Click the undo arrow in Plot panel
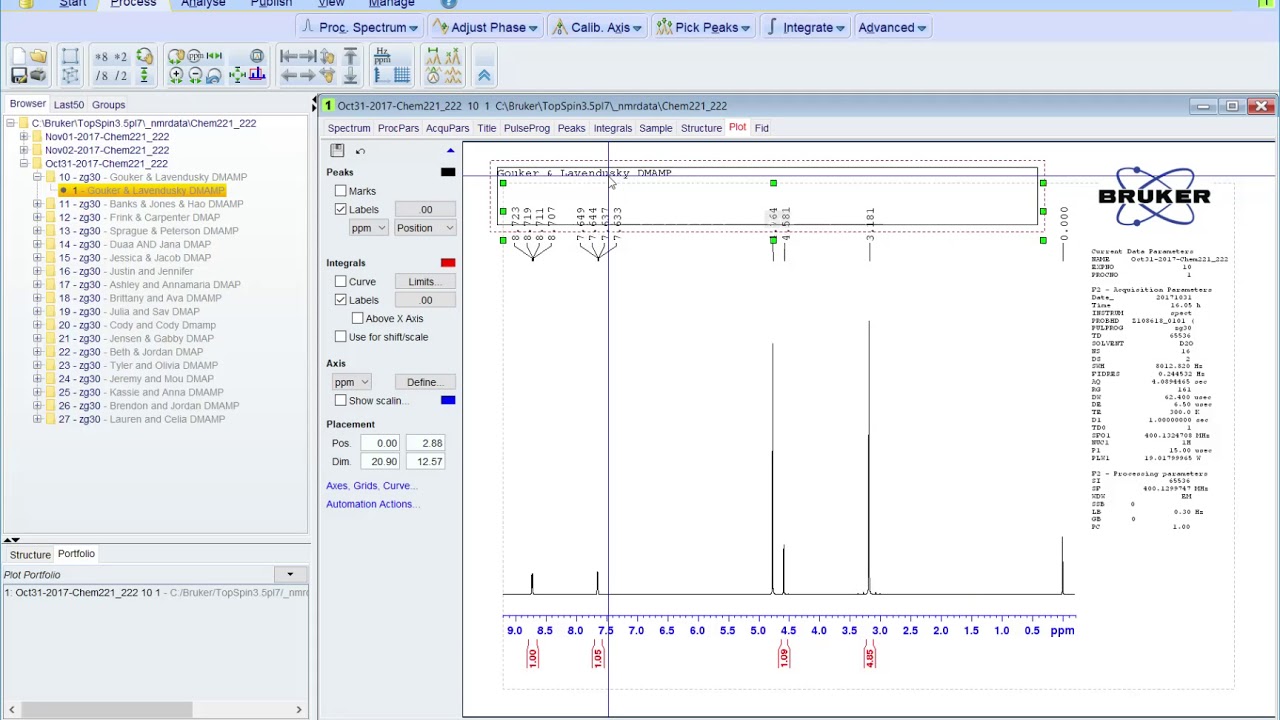1280x720 pixels. click(360, 151)
